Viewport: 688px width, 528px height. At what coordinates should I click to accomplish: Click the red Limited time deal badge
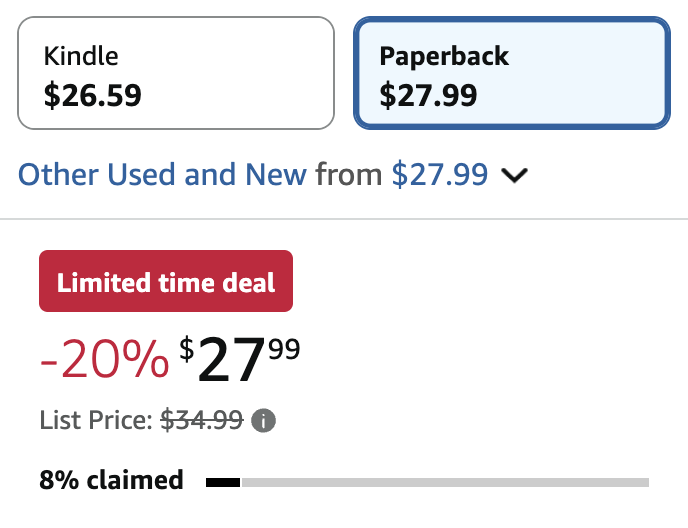(x=166, y=282)
